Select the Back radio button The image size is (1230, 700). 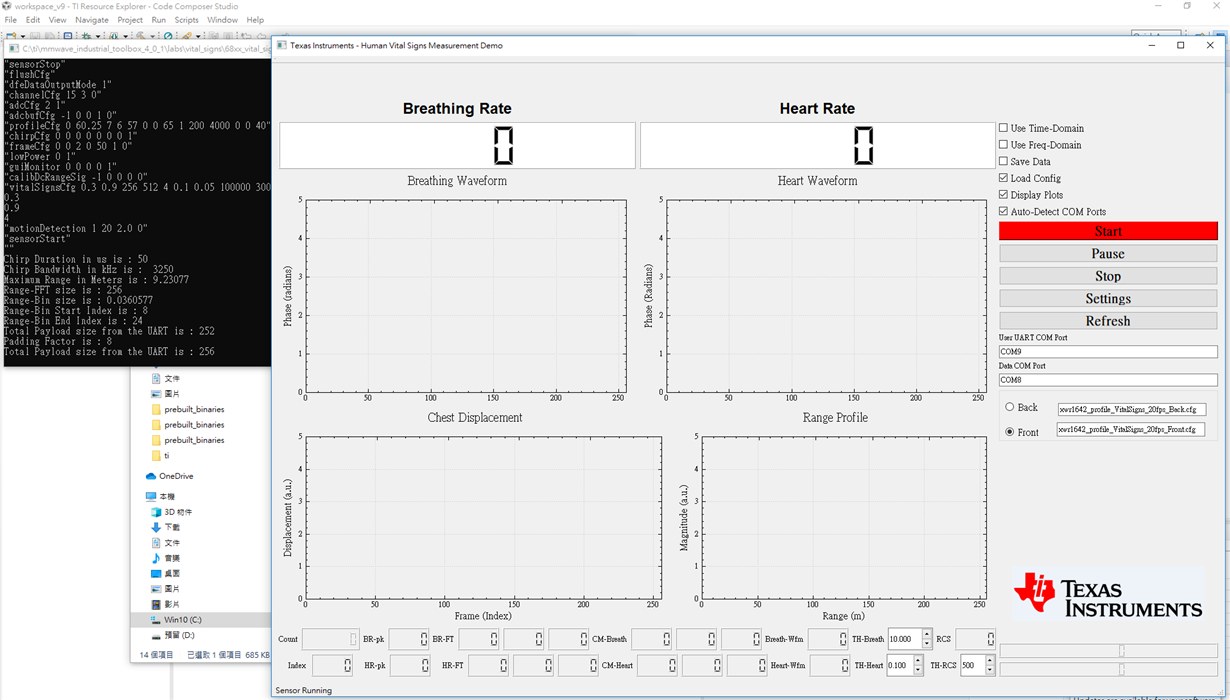1009,407
